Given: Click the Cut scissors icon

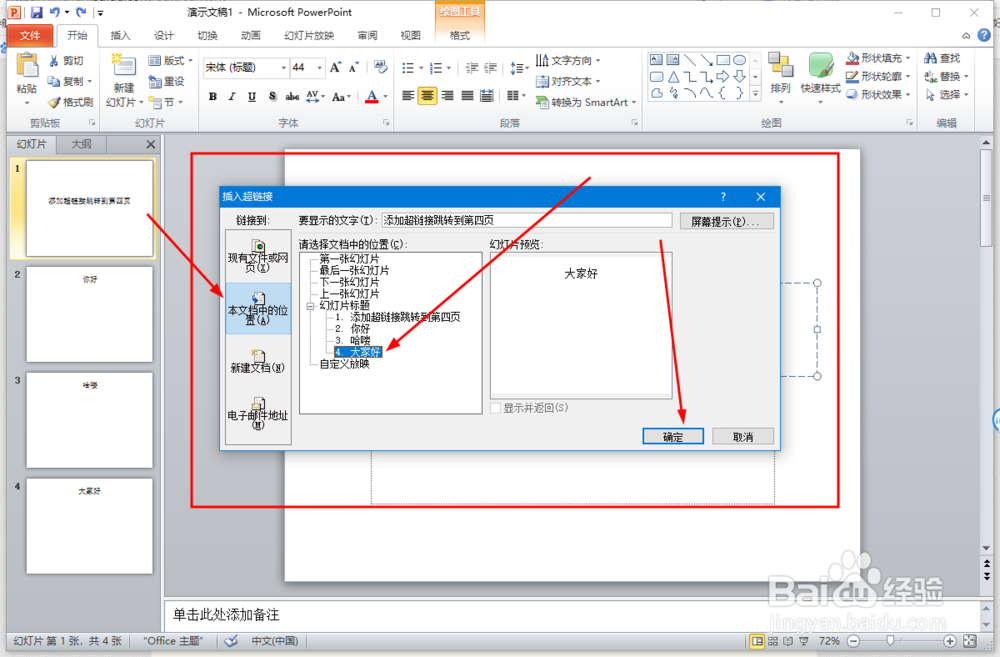Looking at the screenshot, I should coord(54,61).
